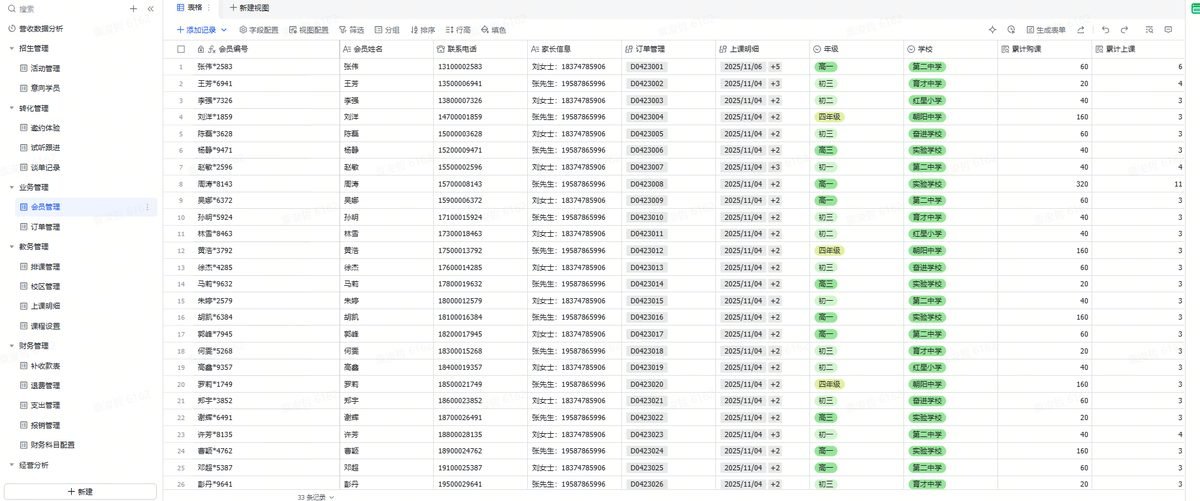The height and width of the screenshot is (501, 1200).
Task: Click the 新建视图 tab
Action: 250,8
